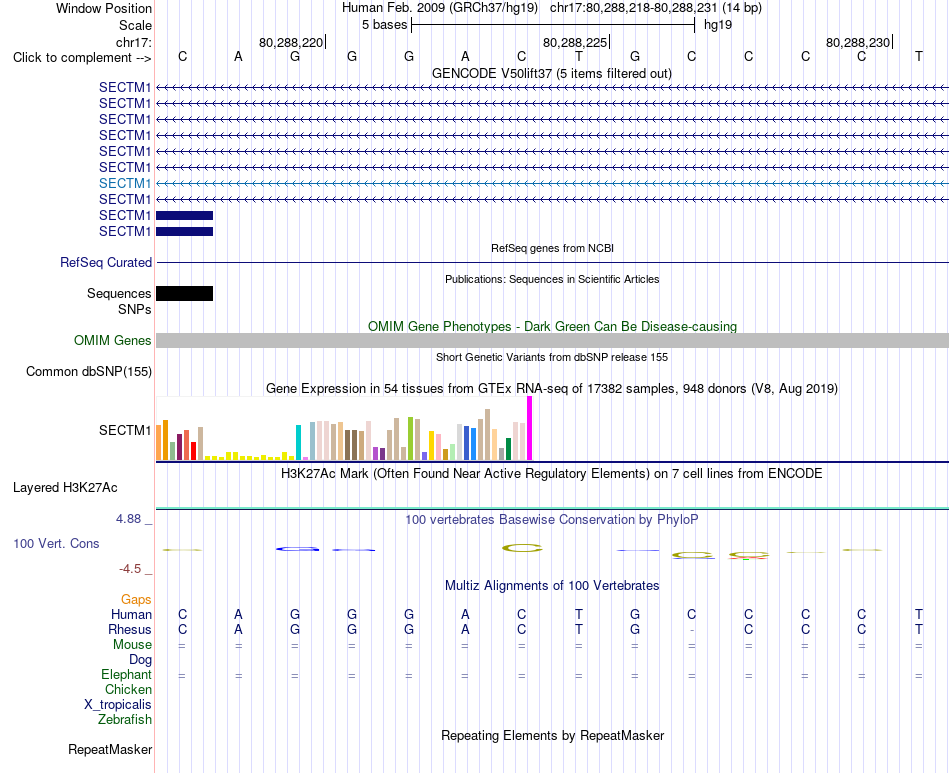Screen dimensions: 950x773
Task: Click the Common dbSNP(155) label
Action: [88, 371]
